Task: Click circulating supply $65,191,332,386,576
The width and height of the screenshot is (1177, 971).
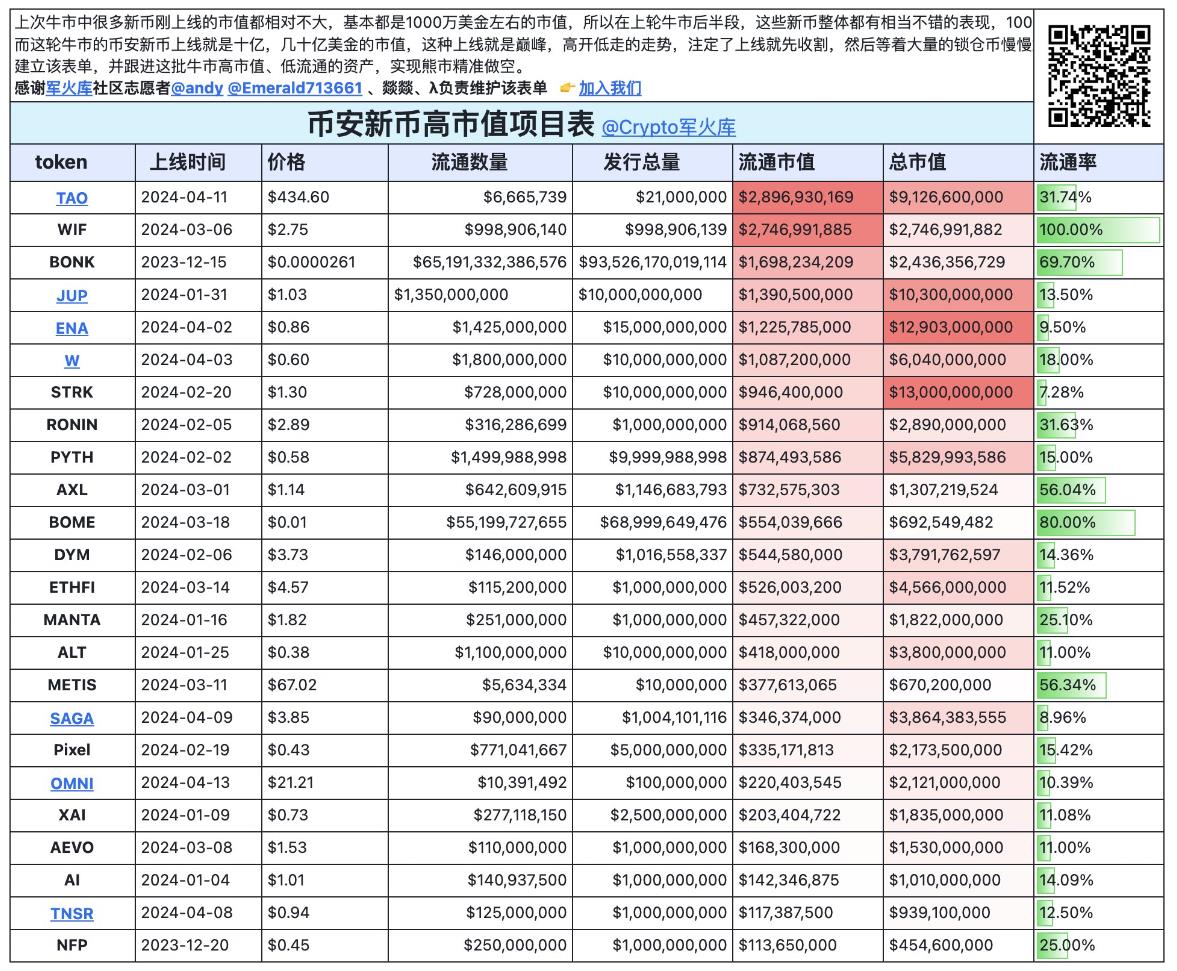Action: click(480, 262)
